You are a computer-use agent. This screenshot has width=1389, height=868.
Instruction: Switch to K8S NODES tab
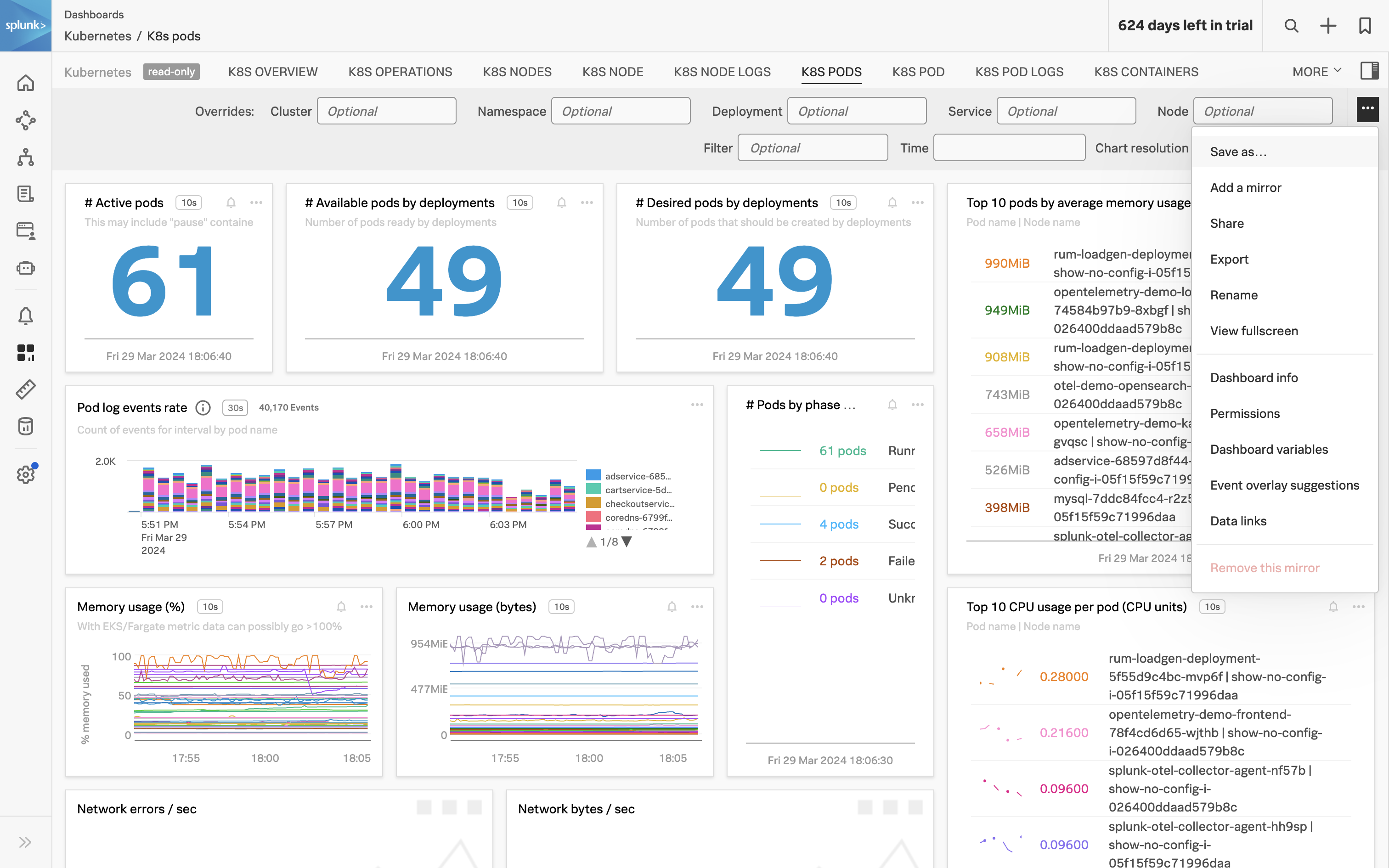(x=517, y=72)
